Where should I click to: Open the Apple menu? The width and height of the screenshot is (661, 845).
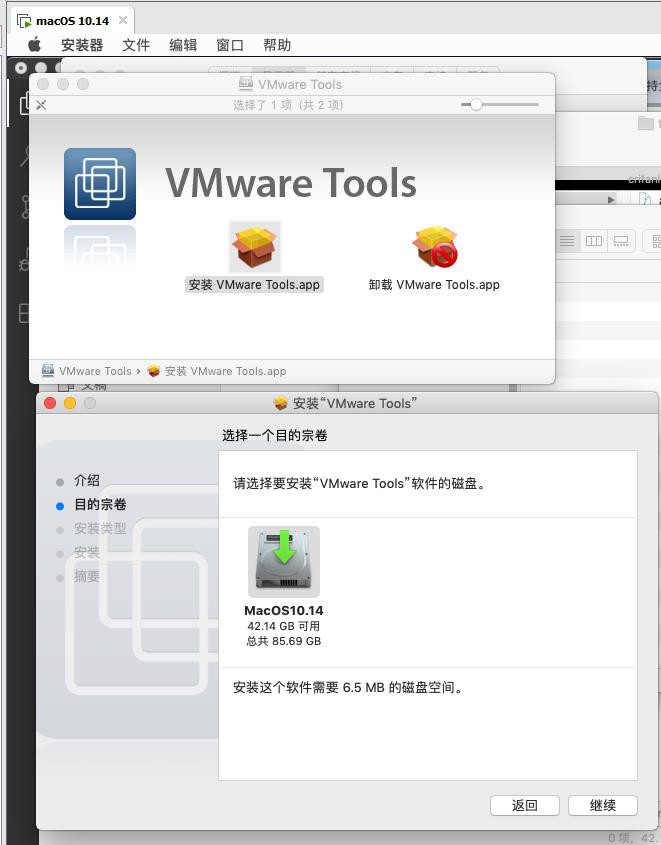coord(34,45)
